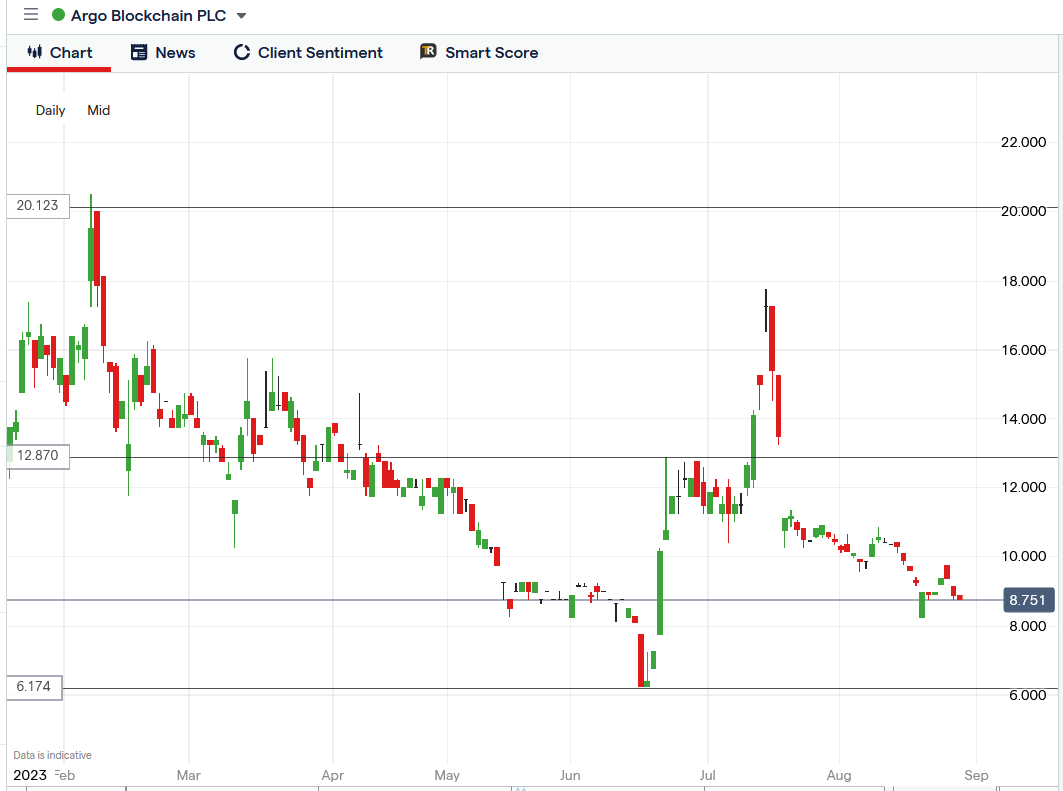Click the current price 8.751 marker
The image size is (1063, 791).
click(x=1028, y=601)
